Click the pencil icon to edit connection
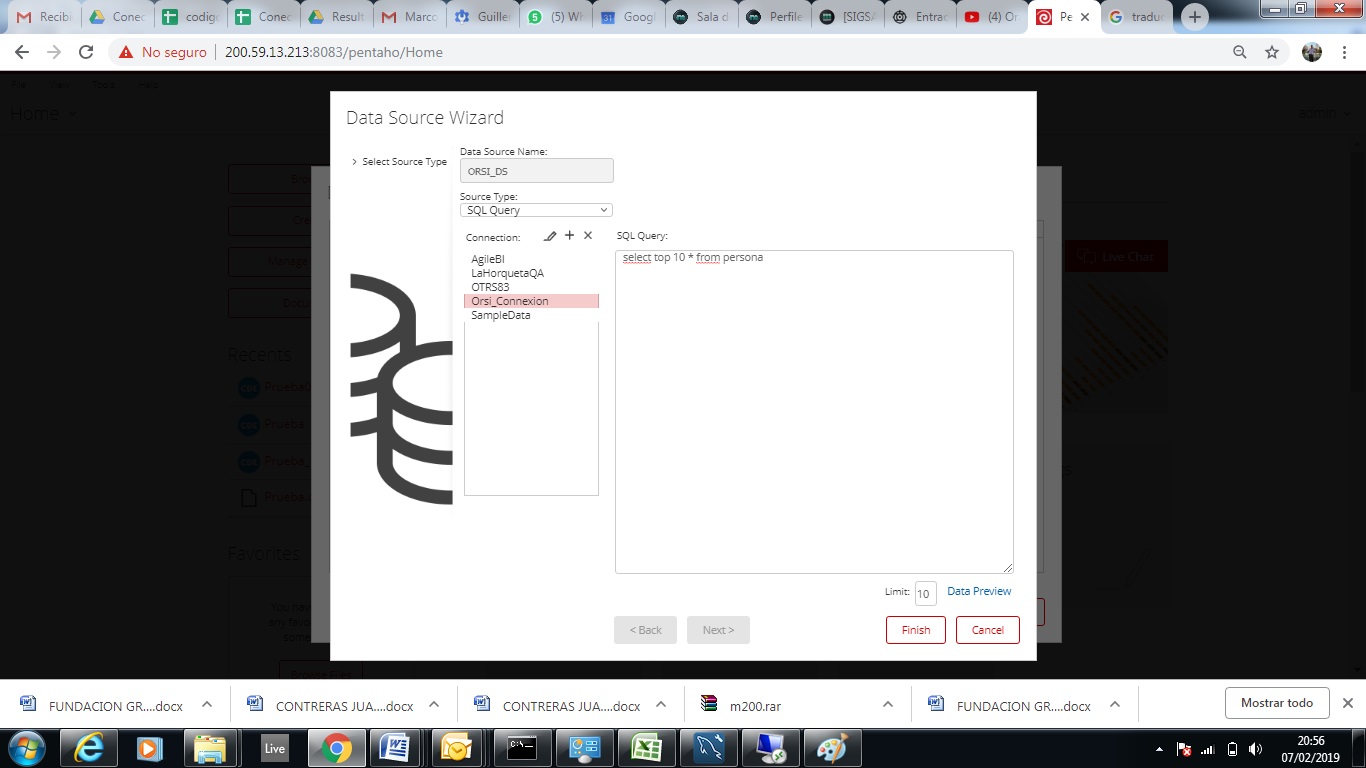The width and height of the screenshot is (1366, 768). [550, 236]
